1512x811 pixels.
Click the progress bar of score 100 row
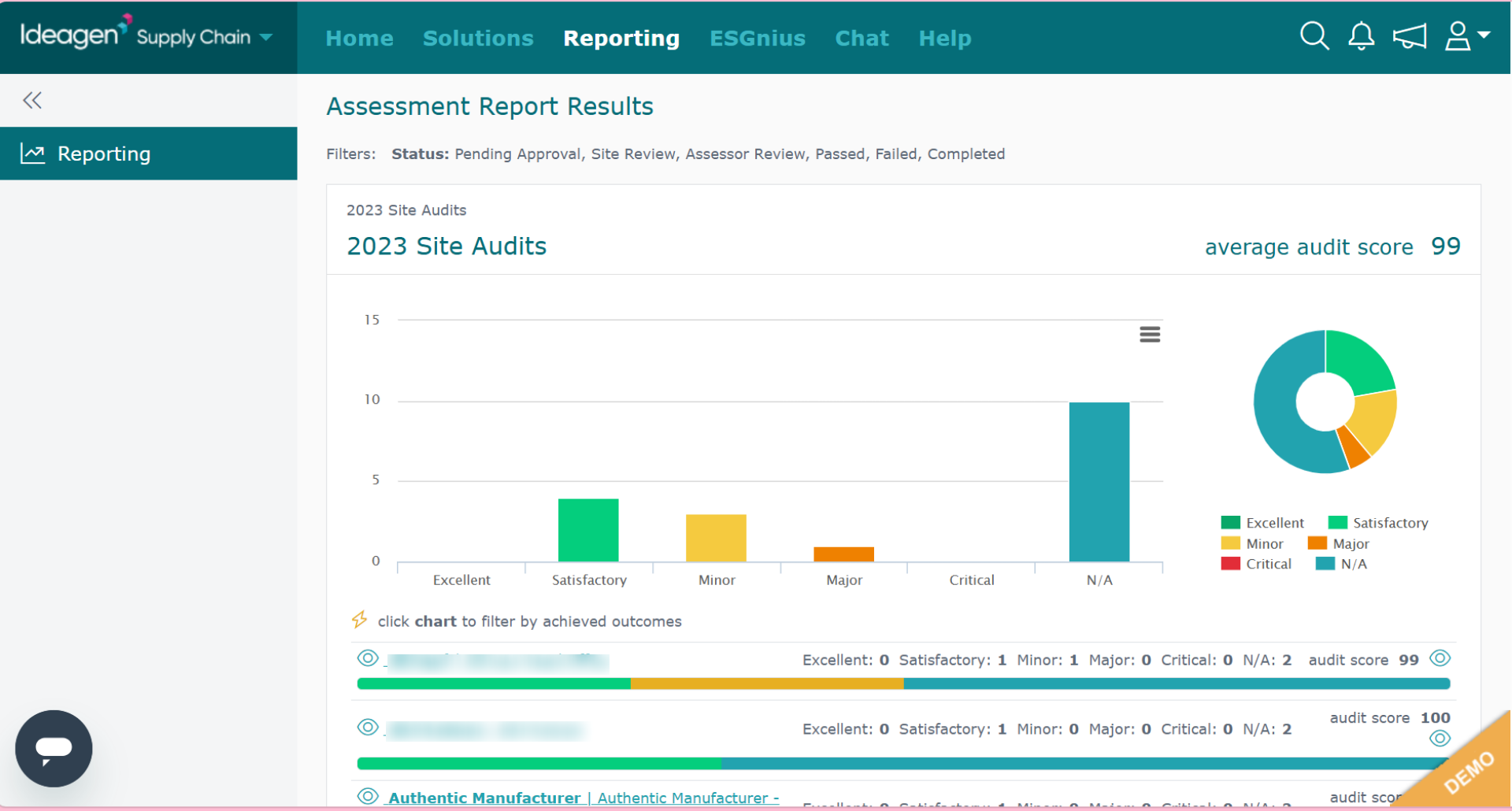903,764
